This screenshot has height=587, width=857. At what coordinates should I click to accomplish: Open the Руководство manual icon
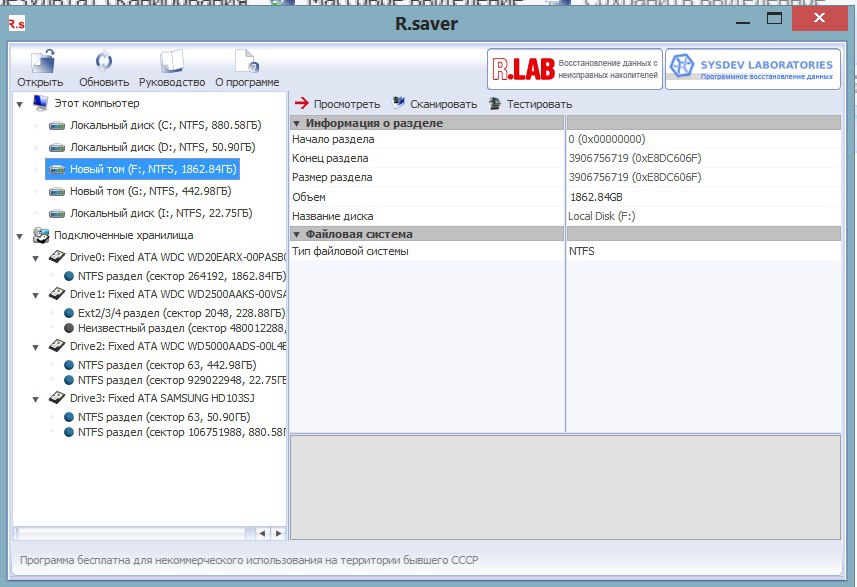pos(171,68)
